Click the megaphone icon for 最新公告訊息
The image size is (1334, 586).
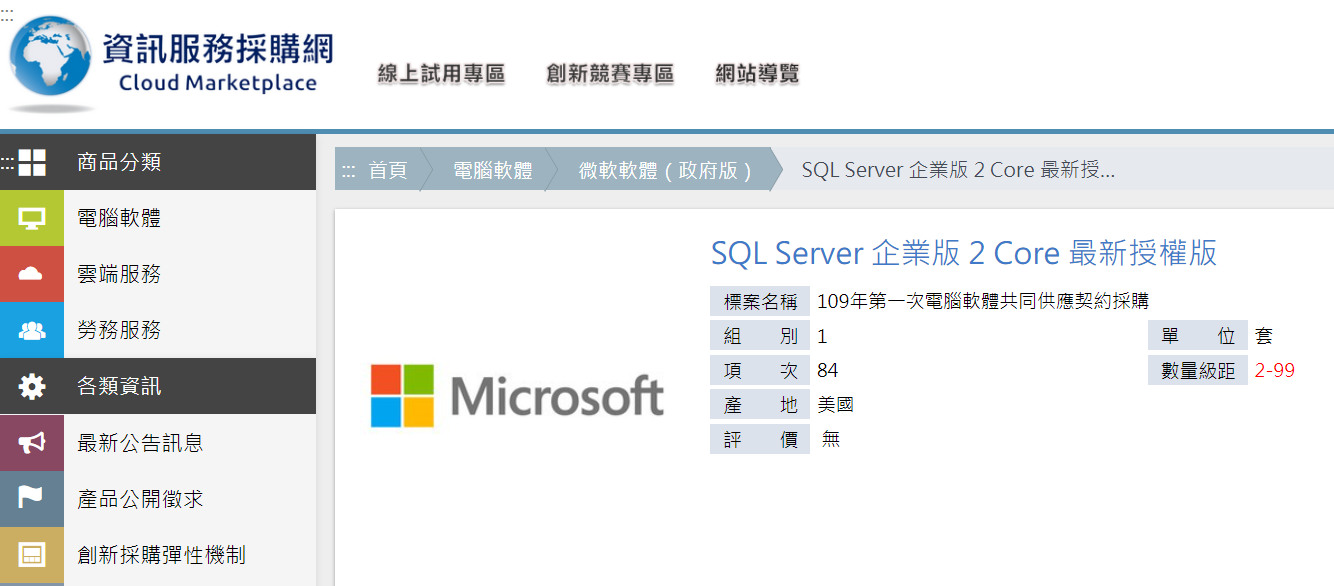(x=32, y=443)
